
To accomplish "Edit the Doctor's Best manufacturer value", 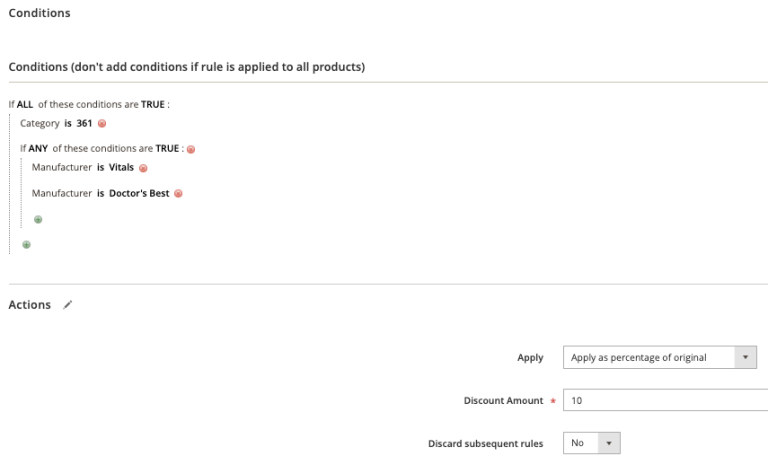I will coord(139,194).
